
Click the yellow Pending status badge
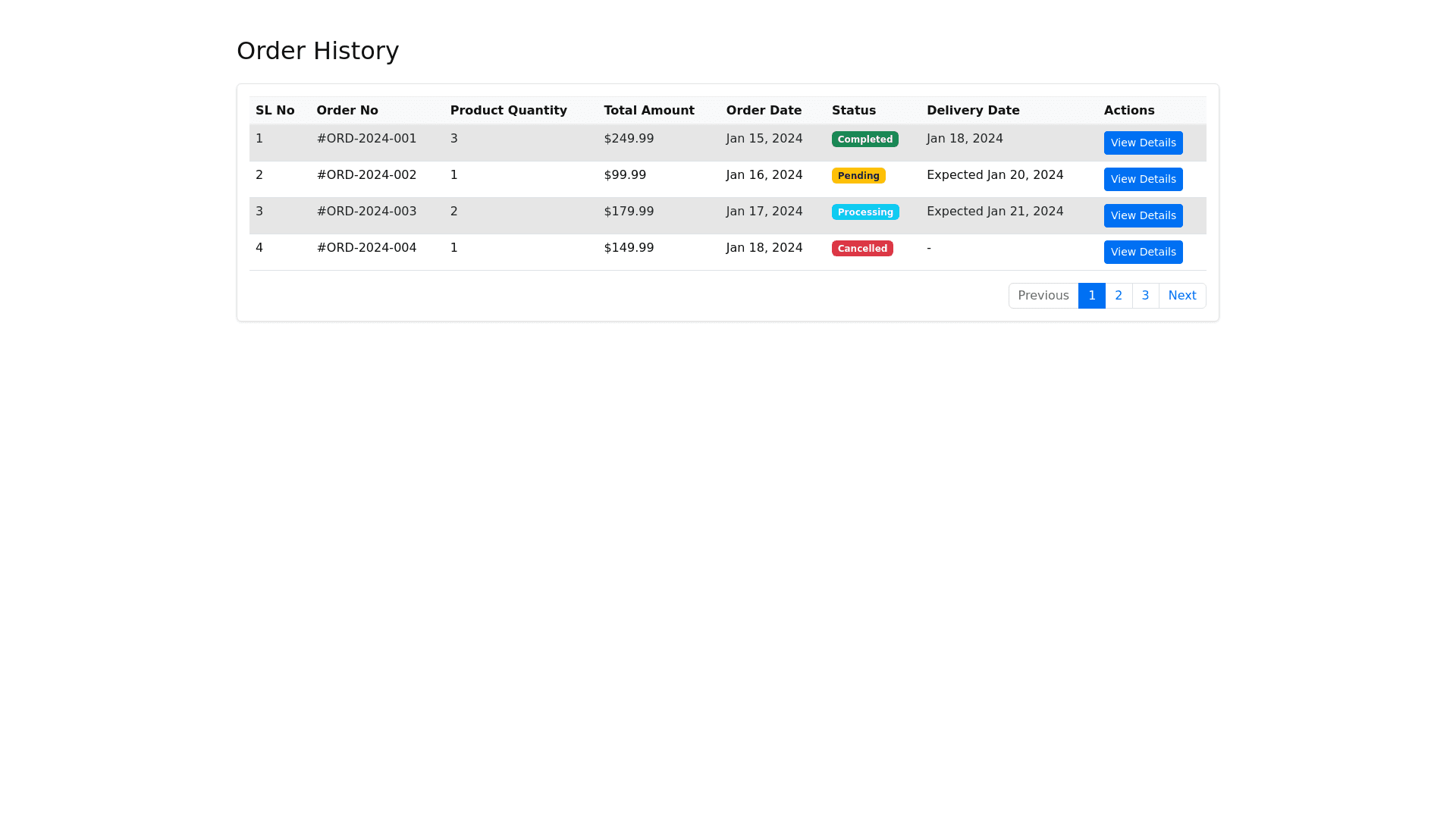click(858, 176)
